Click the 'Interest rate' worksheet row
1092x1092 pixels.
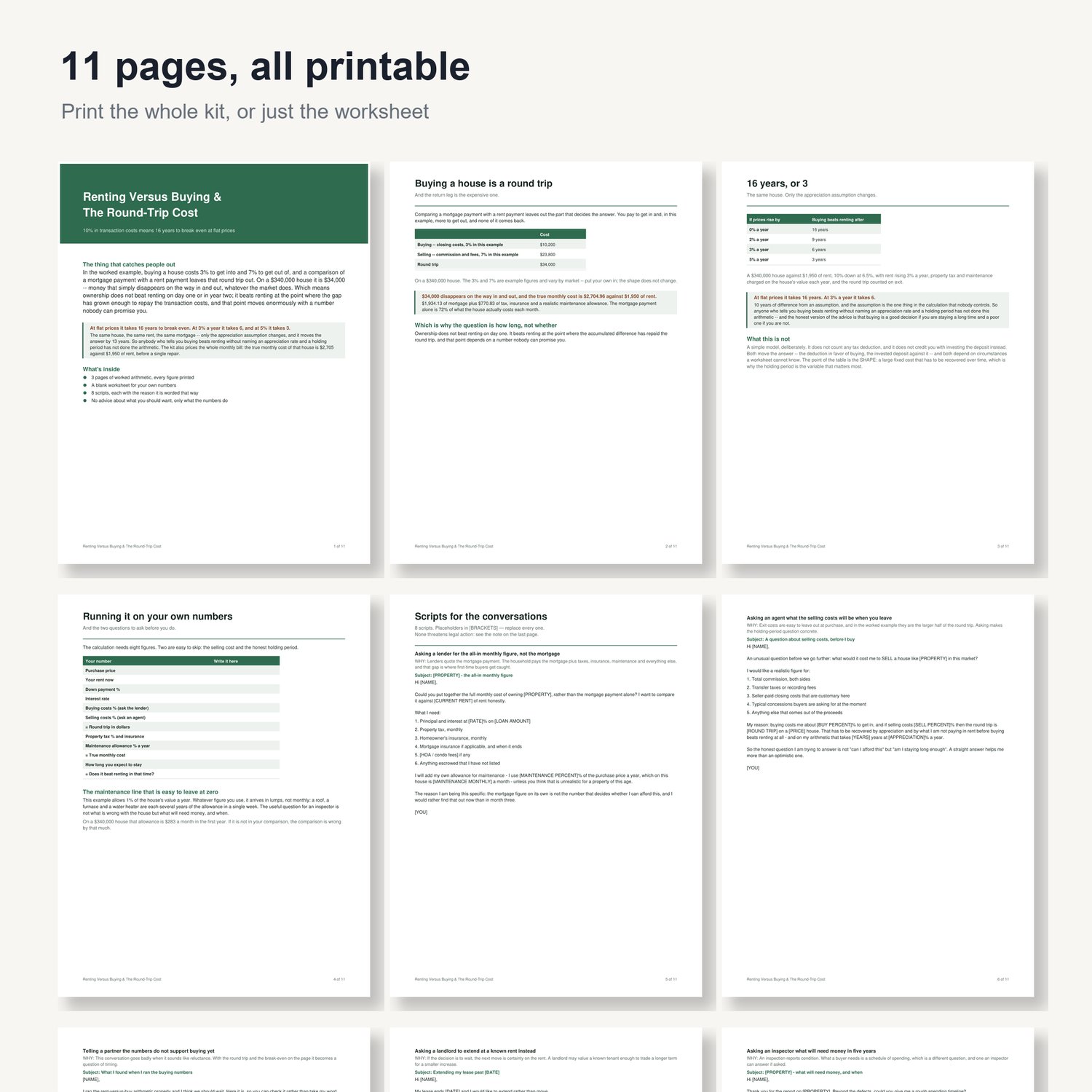pos(181,699)
